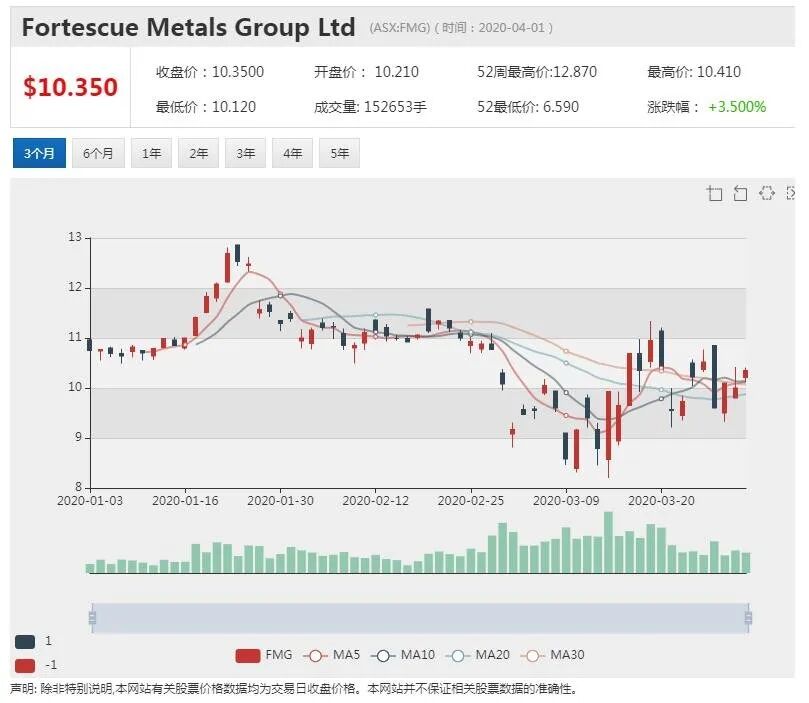The image size is (809, 703).
Task: Hide the MA10 line via legend
Action: click(403, 656)
